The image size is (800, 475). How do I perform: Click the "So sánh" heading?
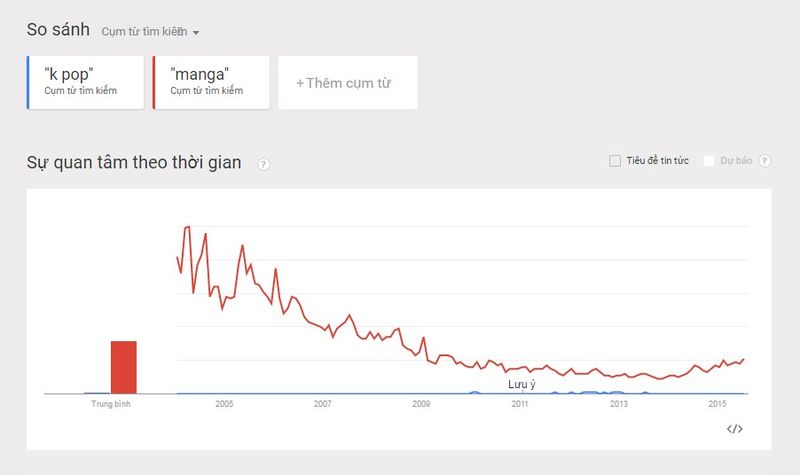59,30
